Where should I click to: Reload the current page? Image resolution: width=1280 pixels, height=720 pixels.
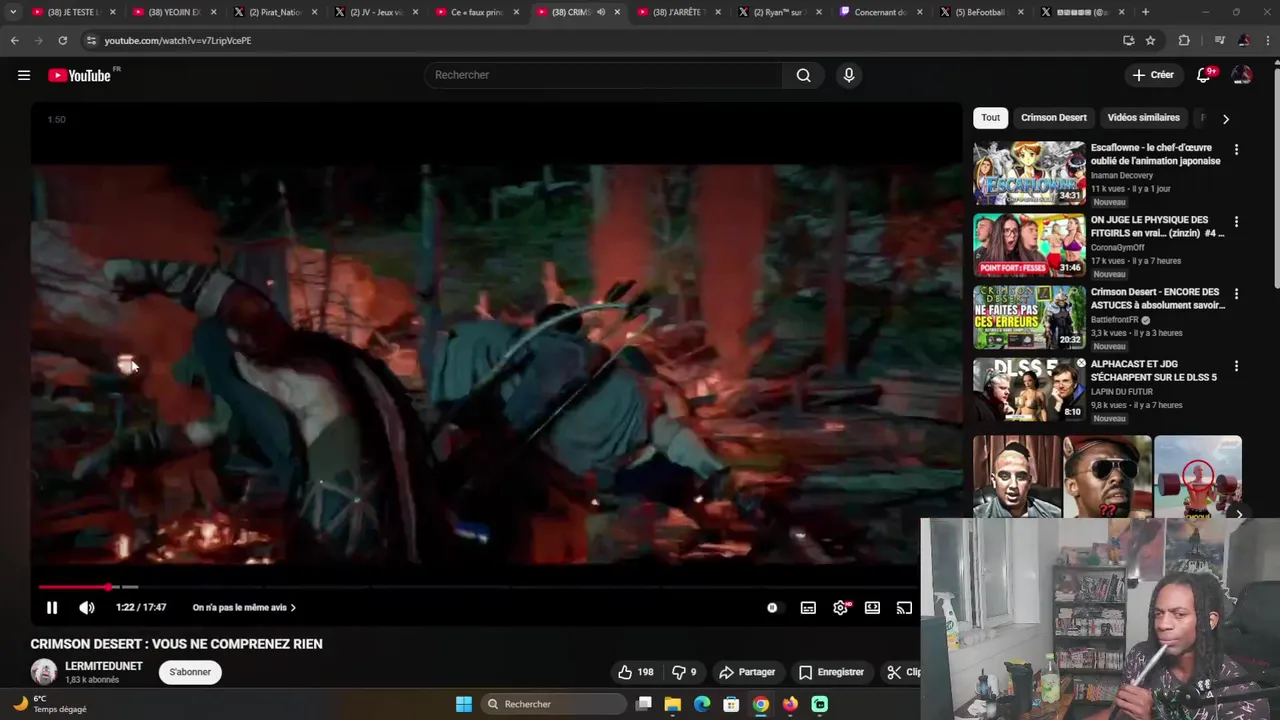tap(62, 40)
